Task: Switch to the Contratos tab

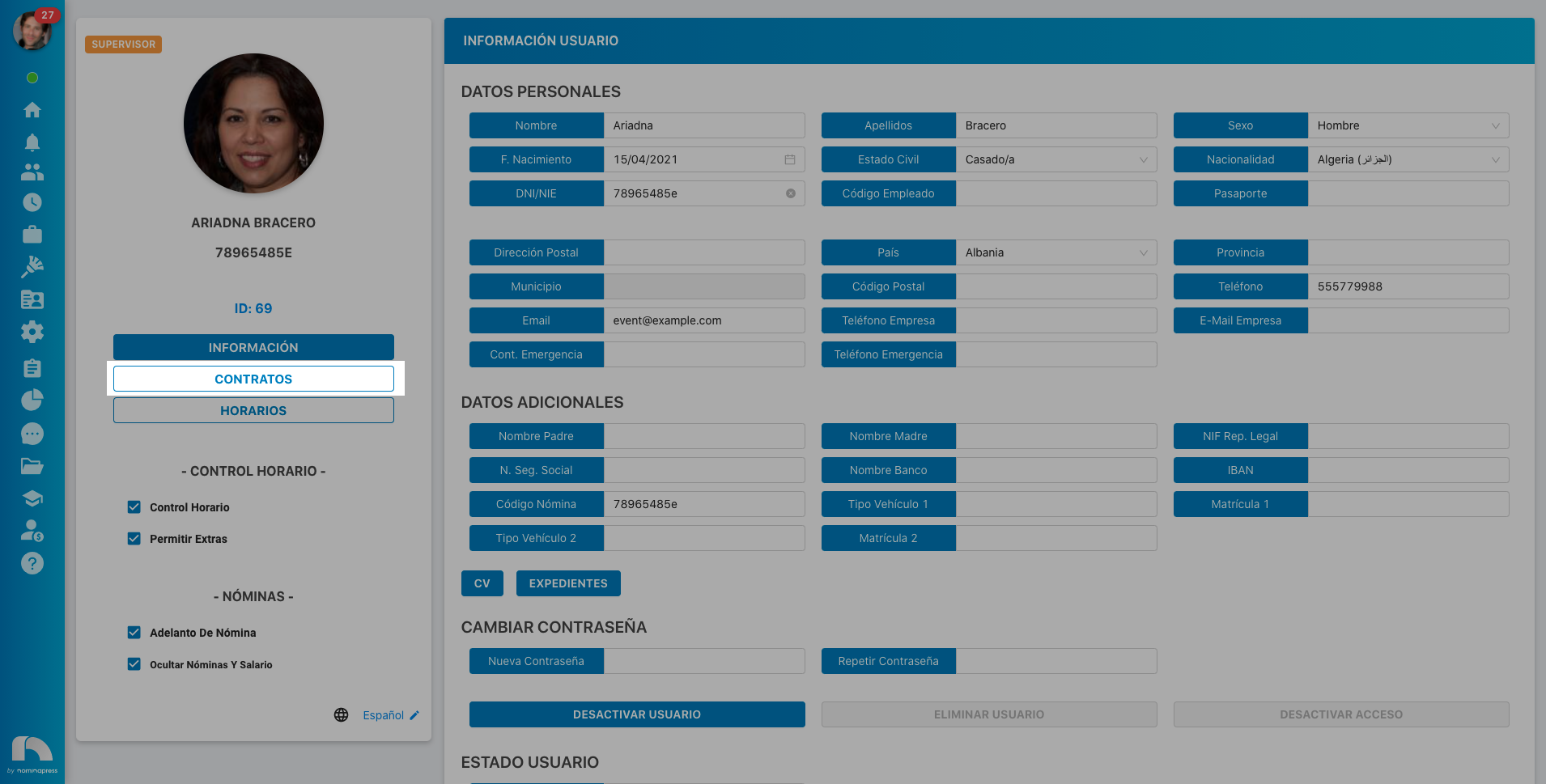Action: click(x=253, y=379)
